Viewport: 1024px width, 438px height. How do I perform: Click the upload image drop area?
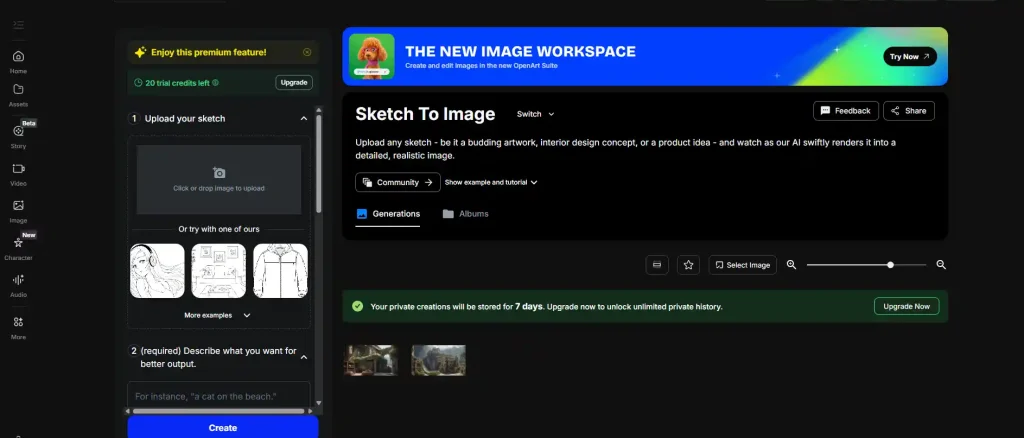point(219,180)
